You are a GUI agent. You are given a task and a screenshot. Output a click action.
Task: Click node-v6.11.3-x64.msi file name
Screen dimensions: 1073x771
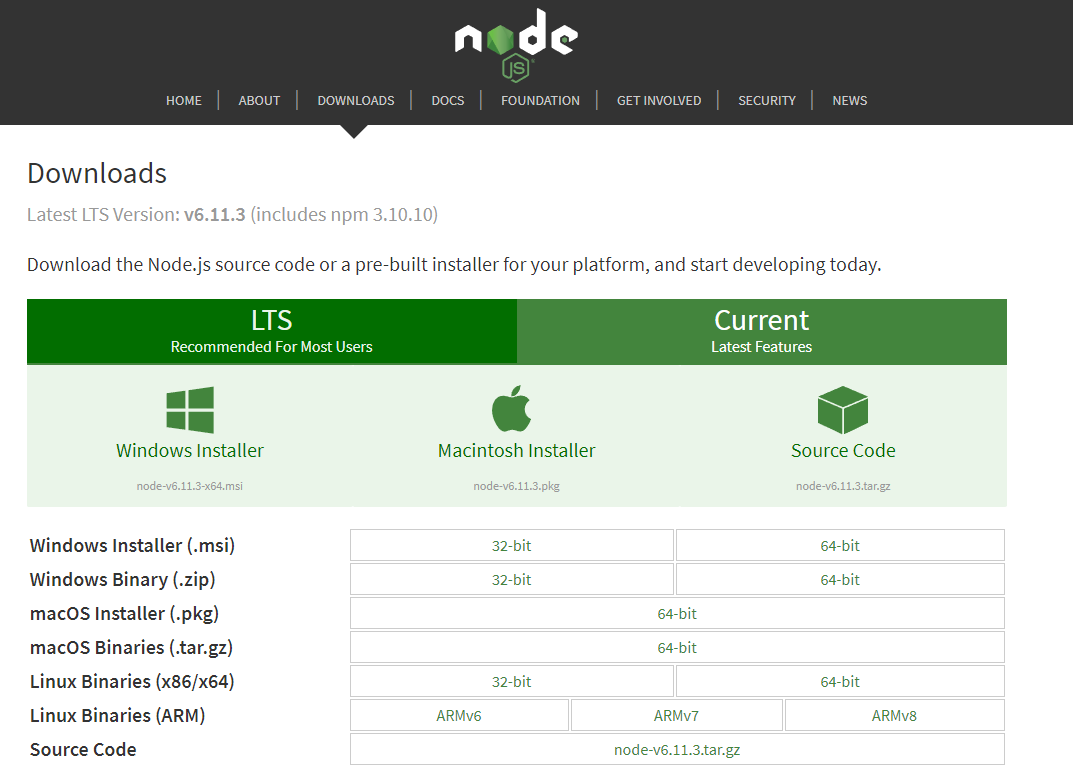point(190,486)
